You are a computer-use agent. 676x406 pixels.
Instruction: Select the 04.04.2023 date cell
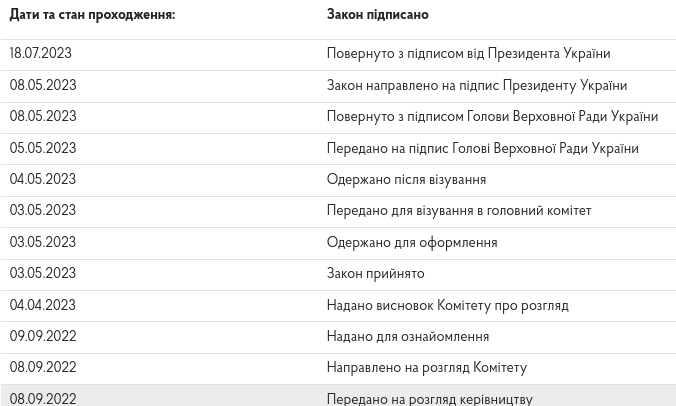43,306
